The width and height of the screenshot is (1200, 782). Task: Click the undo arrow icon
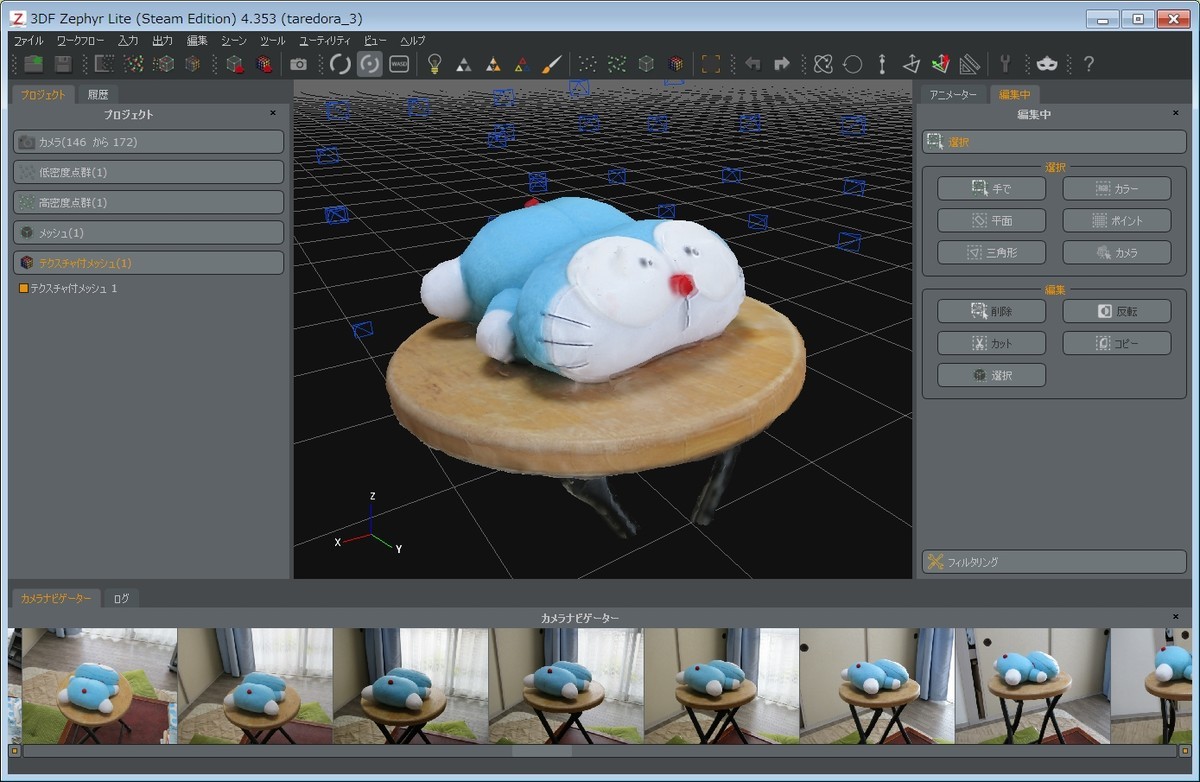(x=753, y=64)
